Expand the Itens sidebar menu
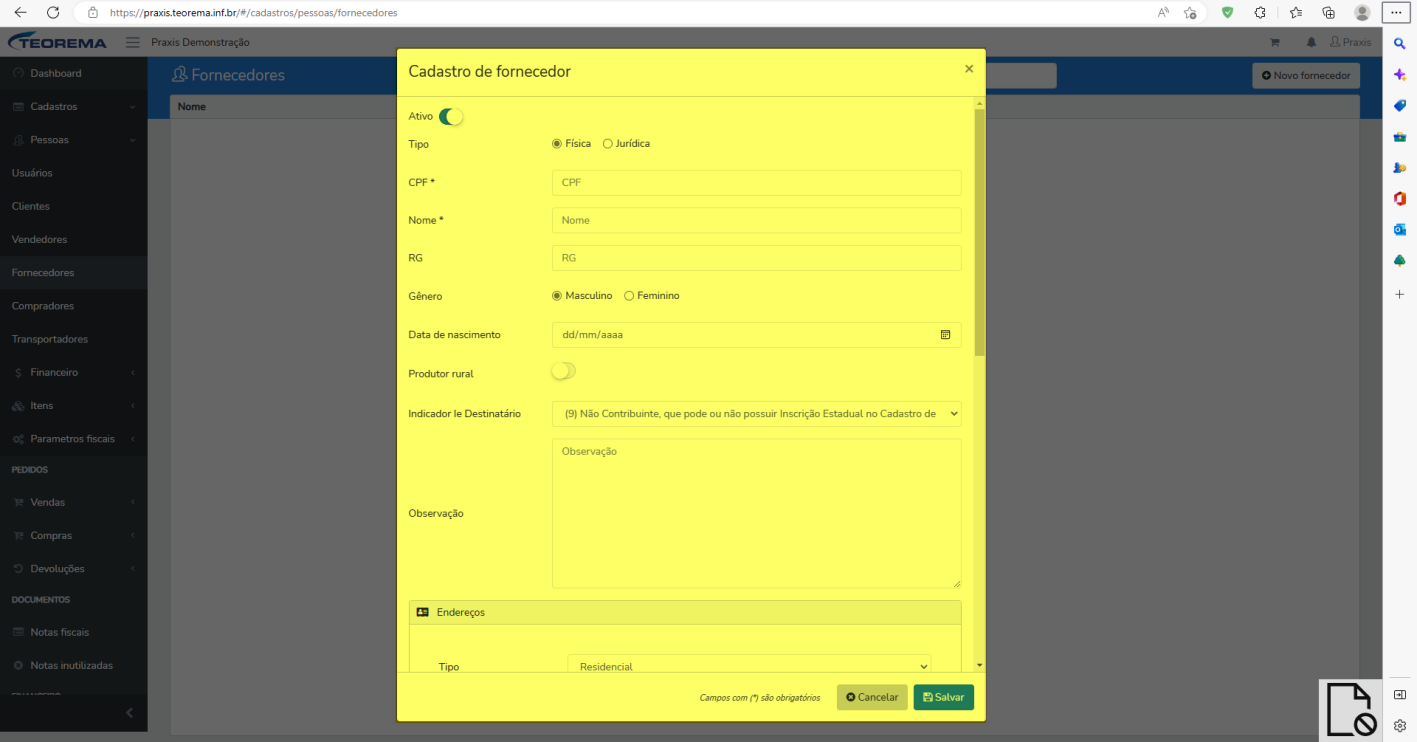This screenshot has height=742, width=1417. click(73, 406)
